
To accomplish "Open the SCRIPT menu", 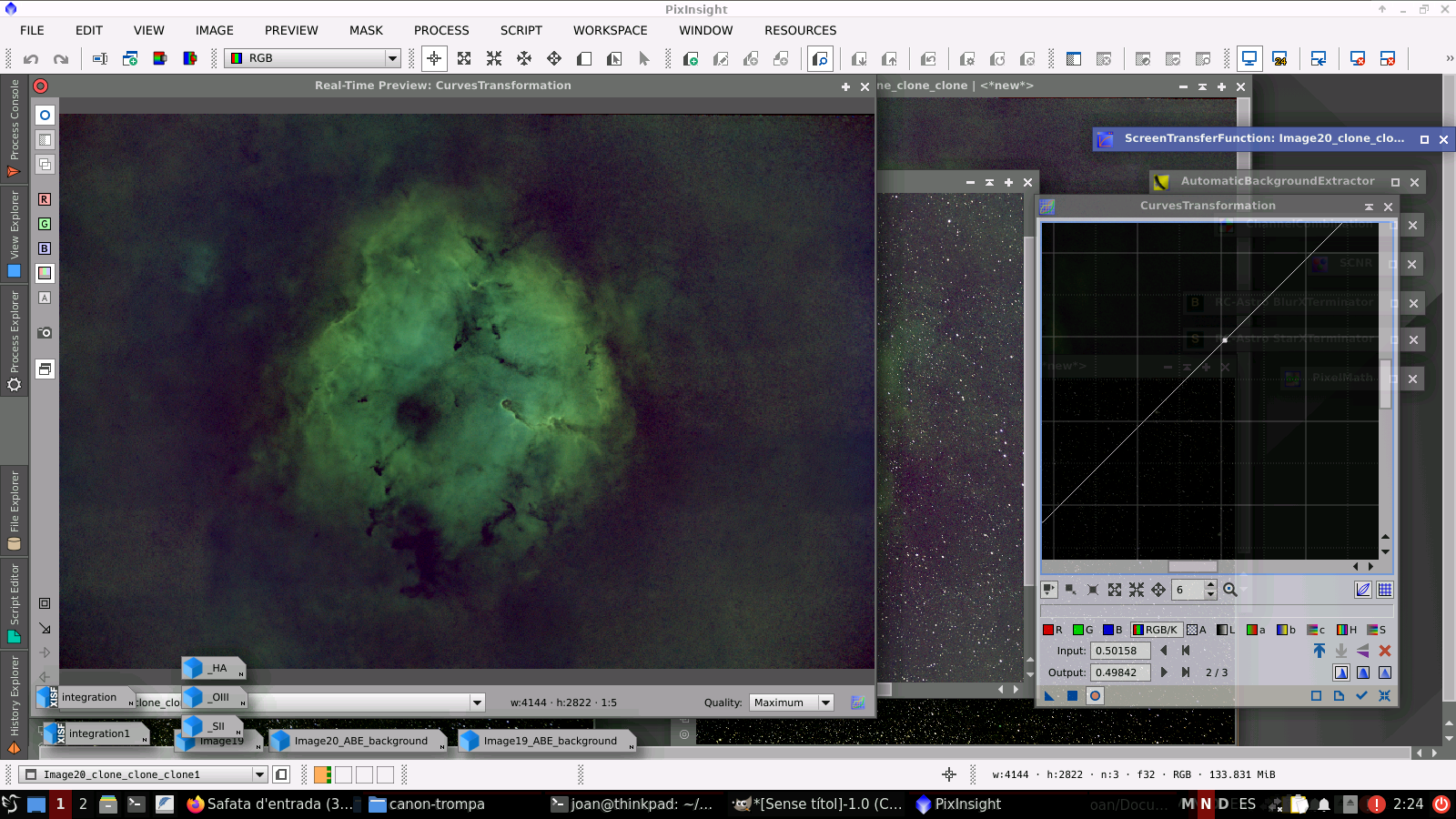I will [521, 30].
